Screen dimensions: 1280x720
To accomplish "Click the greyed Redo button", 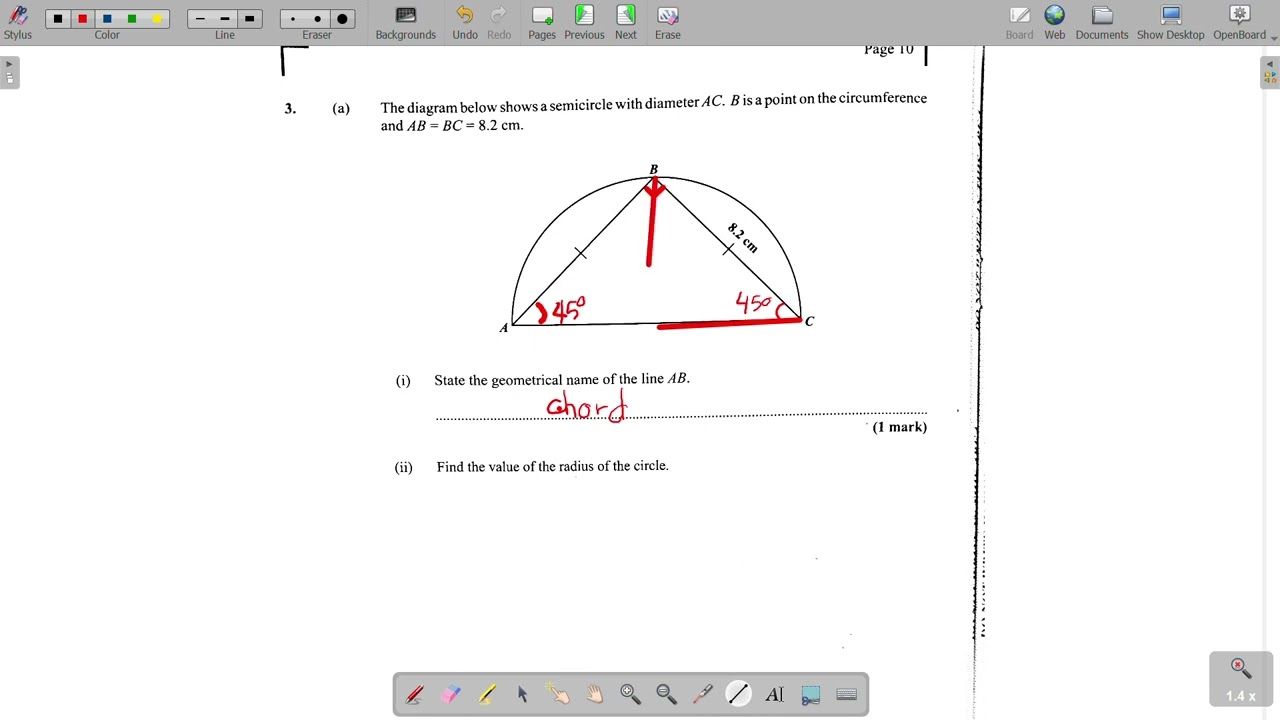I will [499, 23].
